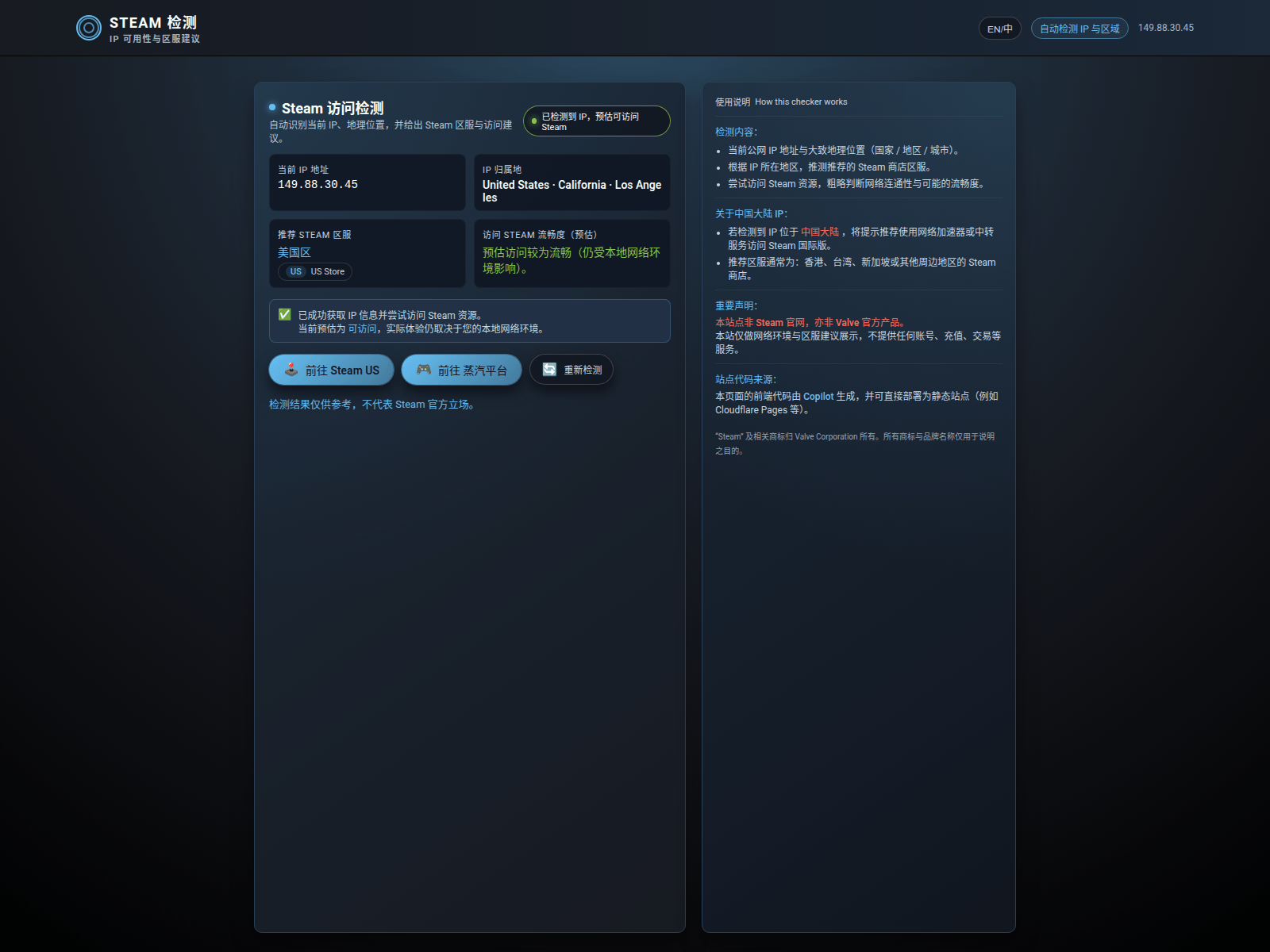
Task: Click the blue dot beside Steam 访问检测 title
Action: click(273, 108)
